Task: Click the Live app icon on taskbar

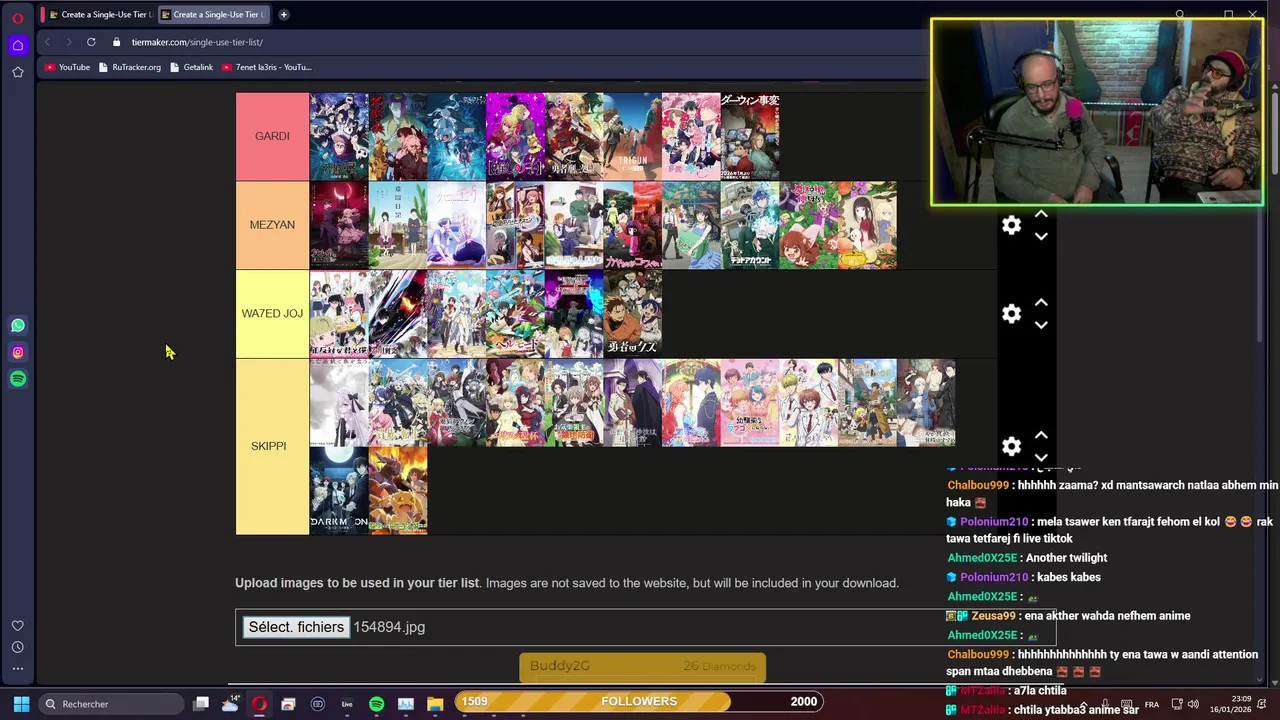Action: pos(347,703)
